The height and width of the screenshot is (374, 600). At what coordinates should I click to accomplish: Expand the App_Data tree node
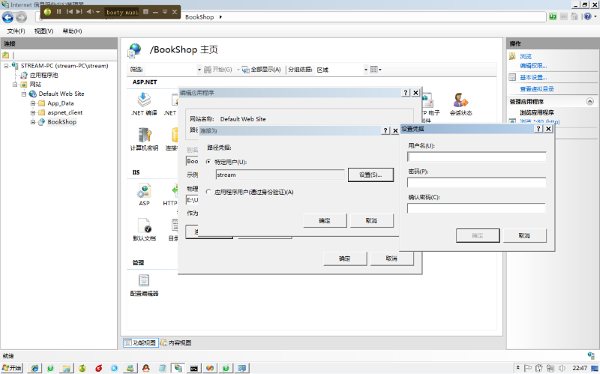(33, 103)
